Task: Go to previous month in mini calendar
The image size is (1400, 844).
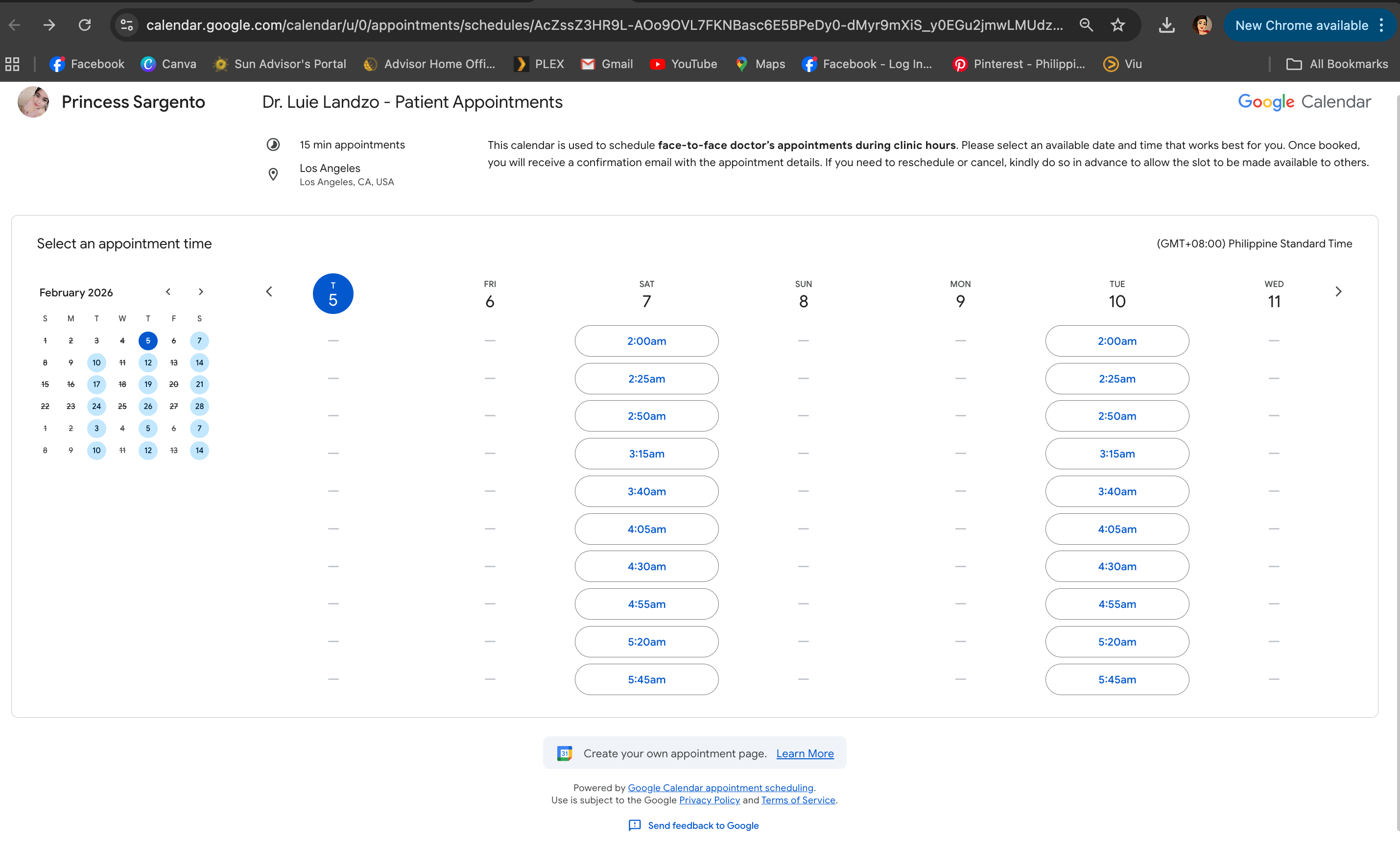Action: [168, 291]
